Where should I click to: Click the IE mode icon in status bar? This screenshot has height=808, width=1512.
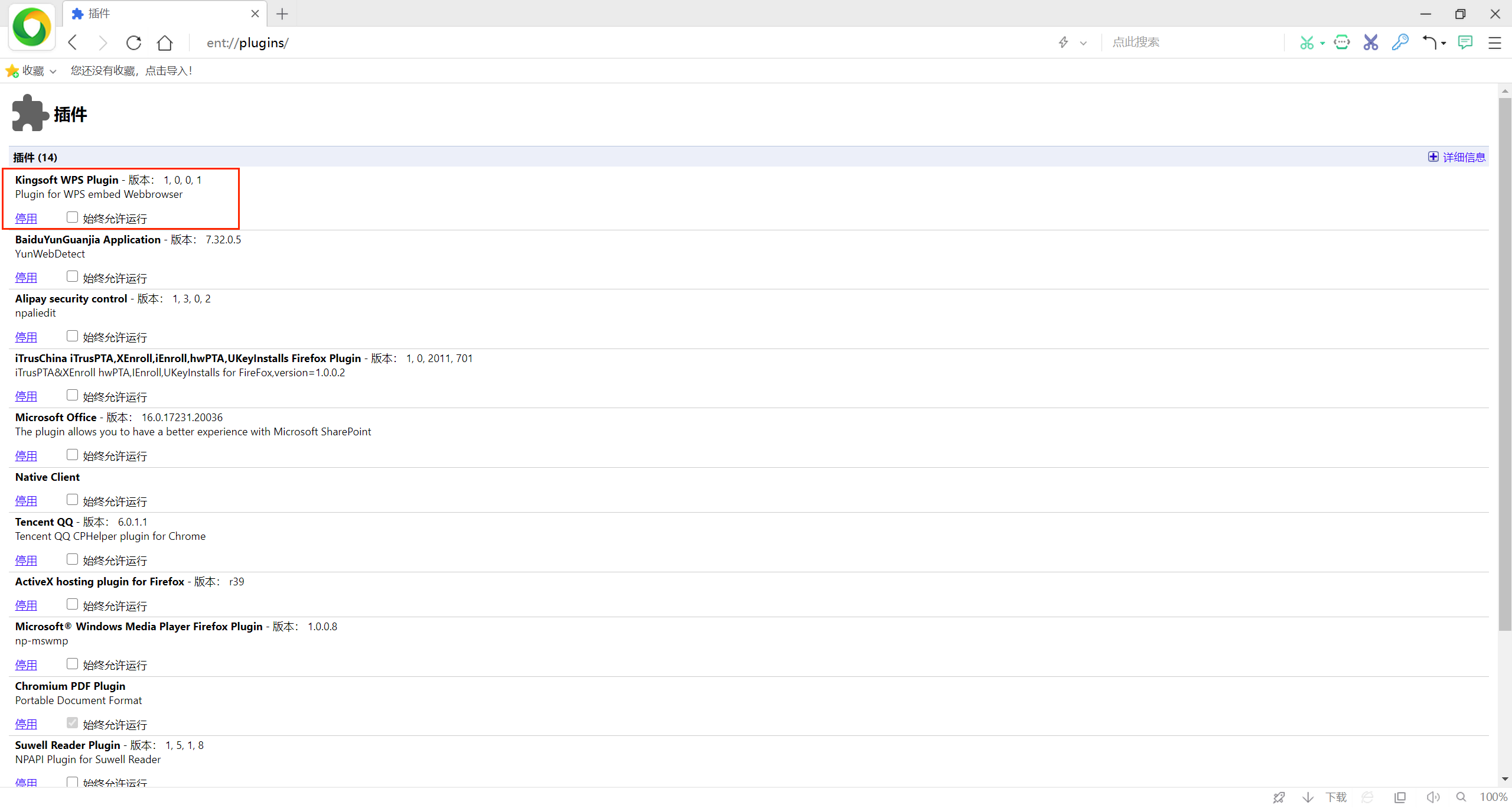click(x=1368, y=797)
